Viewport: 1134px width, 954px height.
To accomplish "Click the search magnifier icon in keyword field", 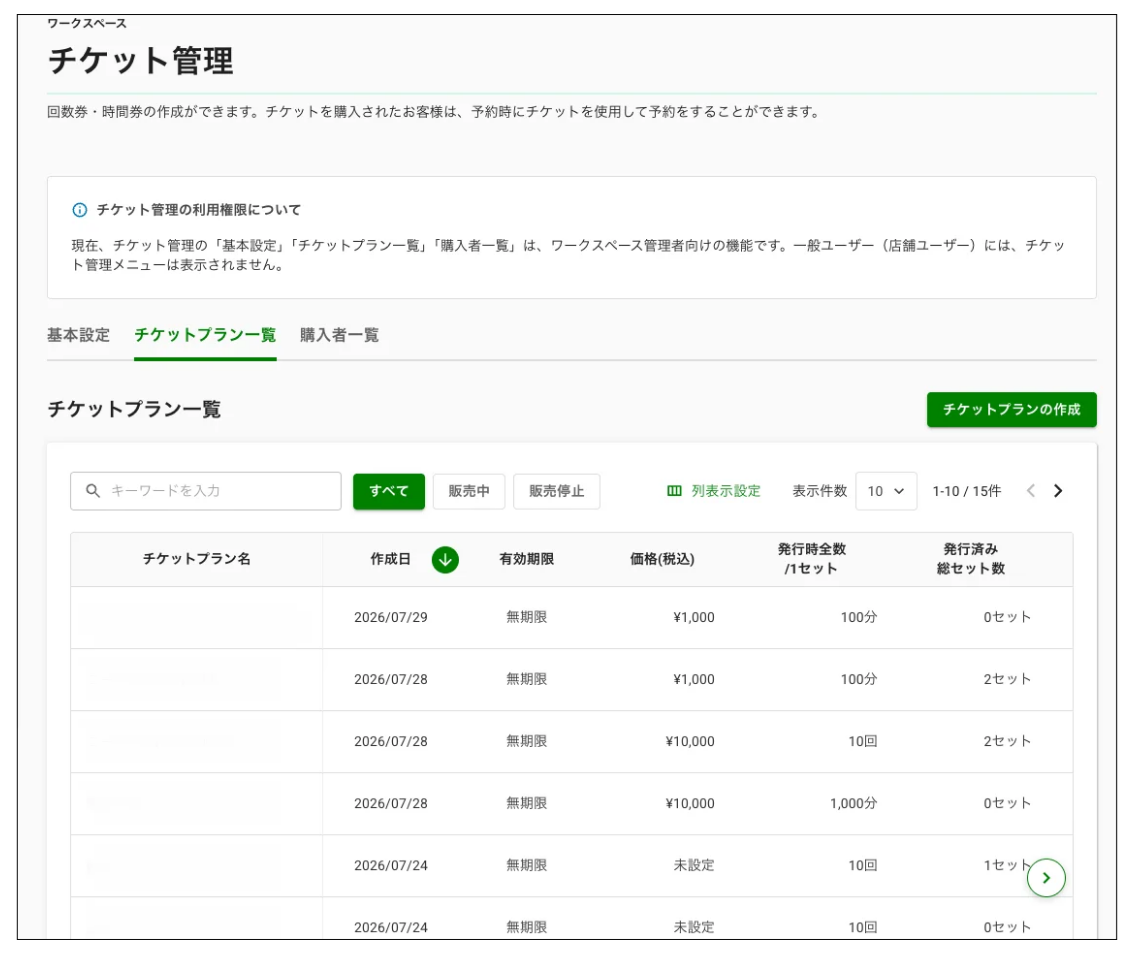I will (x=93, y=490).
